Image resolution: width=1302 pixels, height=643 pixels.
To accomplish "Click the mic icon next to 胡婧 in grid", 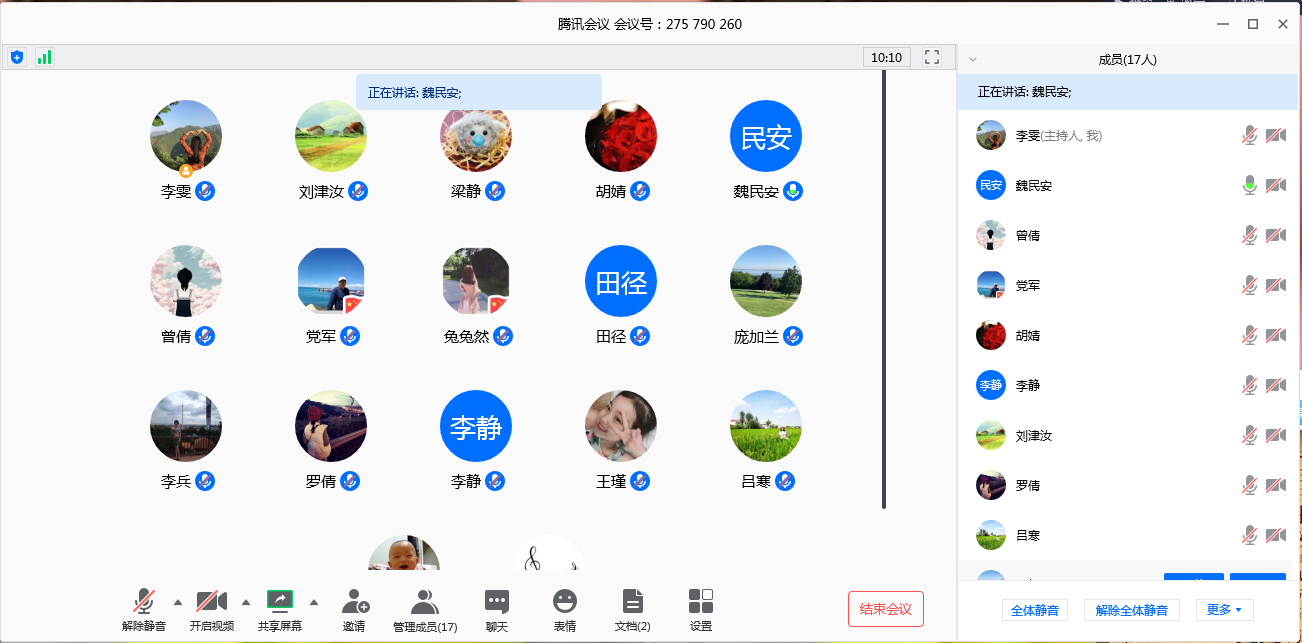I will point(640,191).
